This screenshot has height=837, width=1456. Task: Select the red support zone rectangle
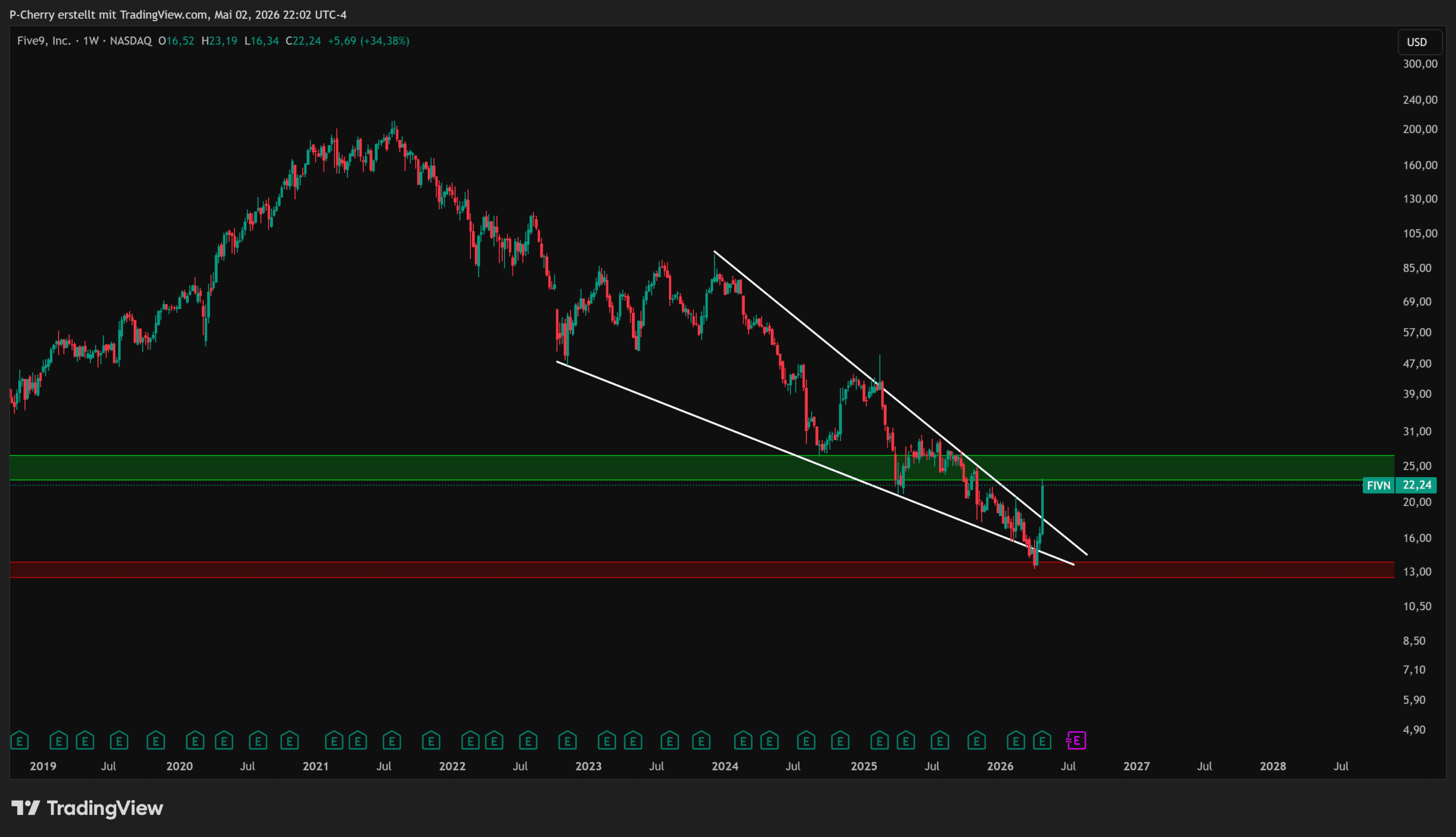click(702, 570)
